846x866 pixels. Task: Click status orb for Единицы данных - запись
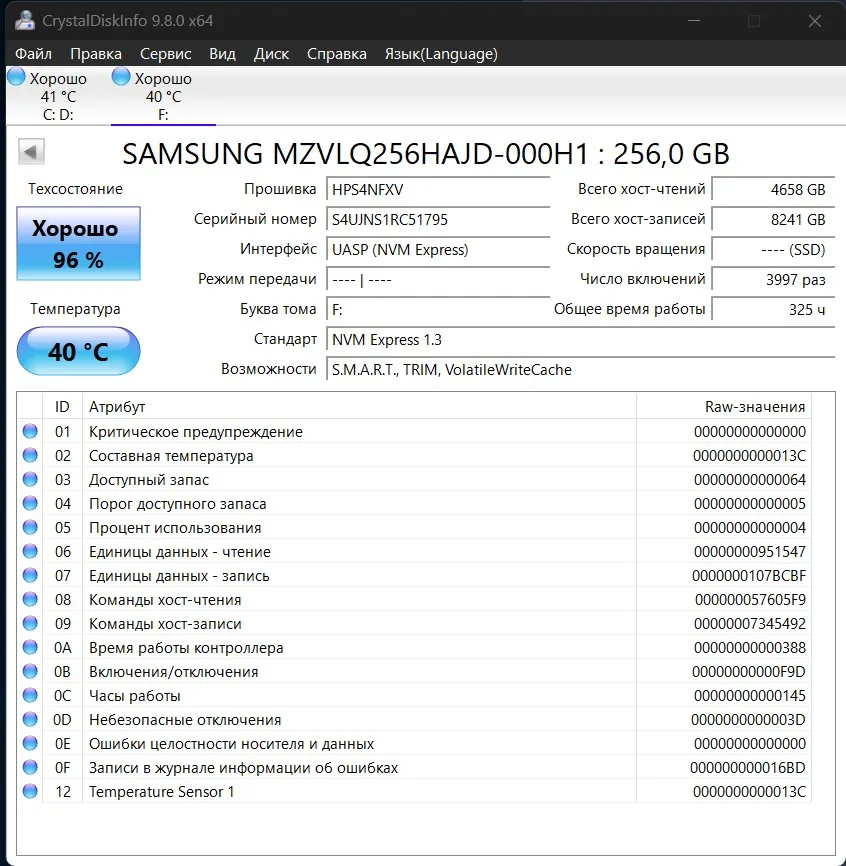[30, 575]
